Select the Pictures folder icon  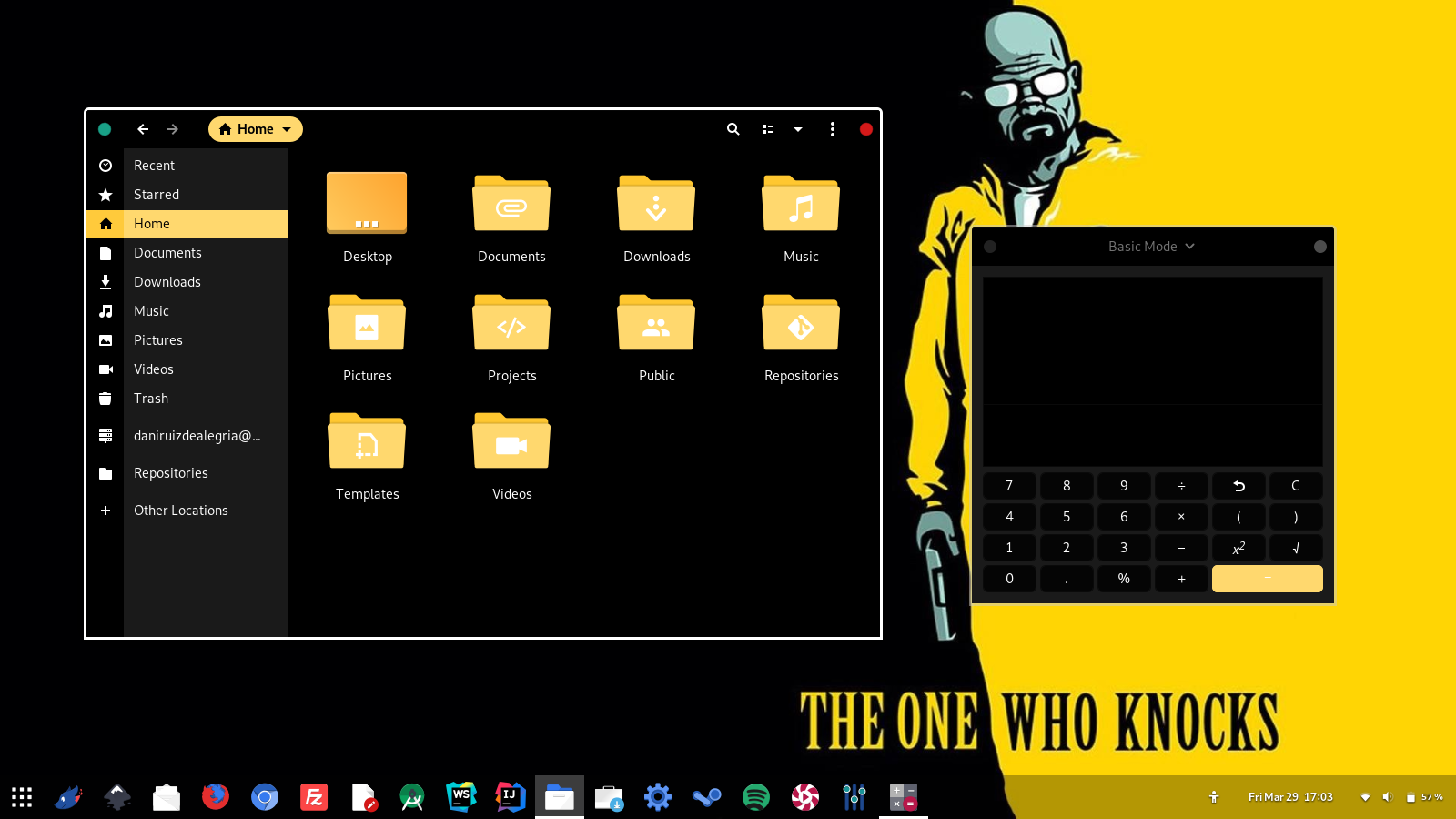pyautogui.click(x=367, y=322)
